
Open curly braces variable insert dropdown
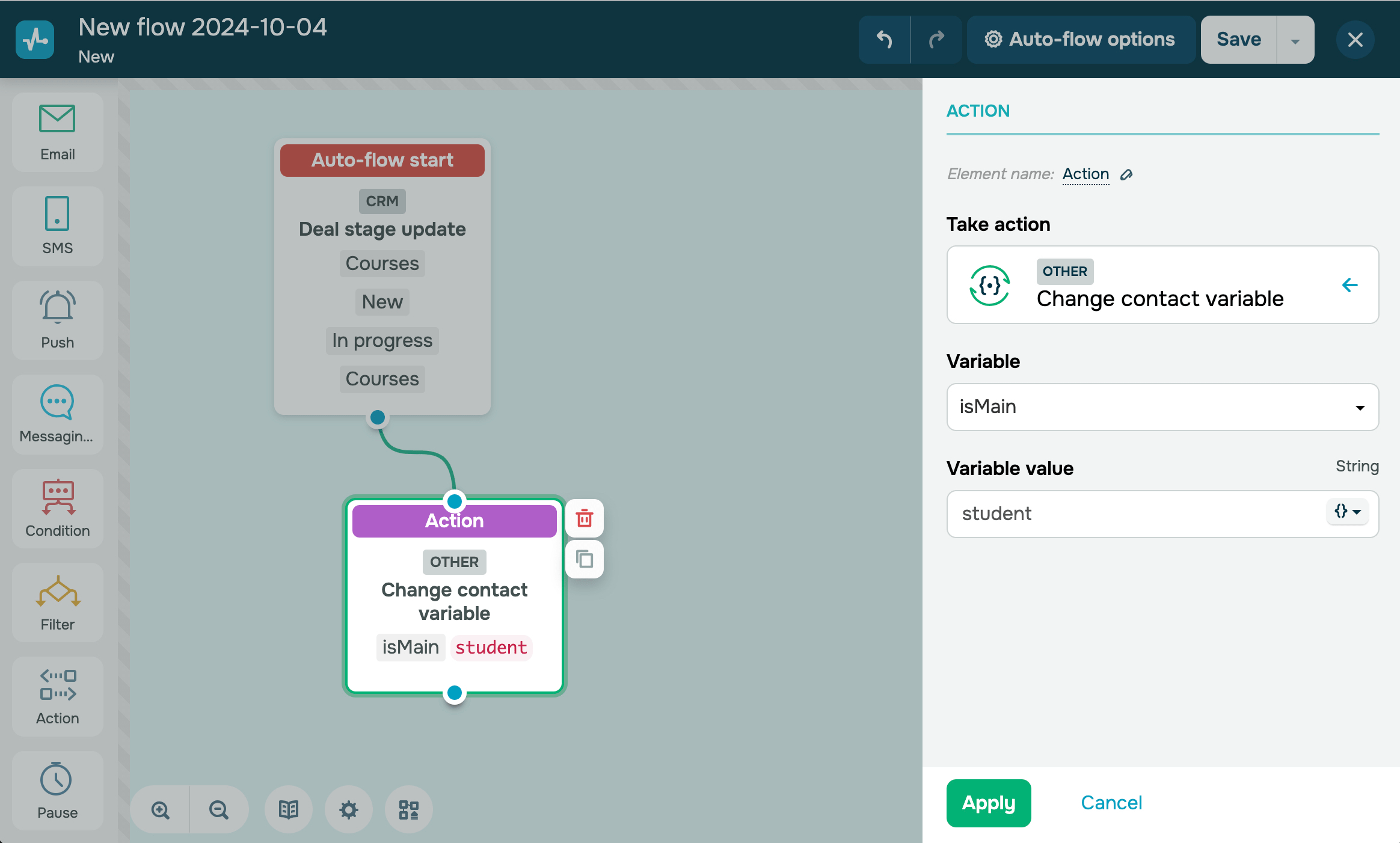(1347, 512)
